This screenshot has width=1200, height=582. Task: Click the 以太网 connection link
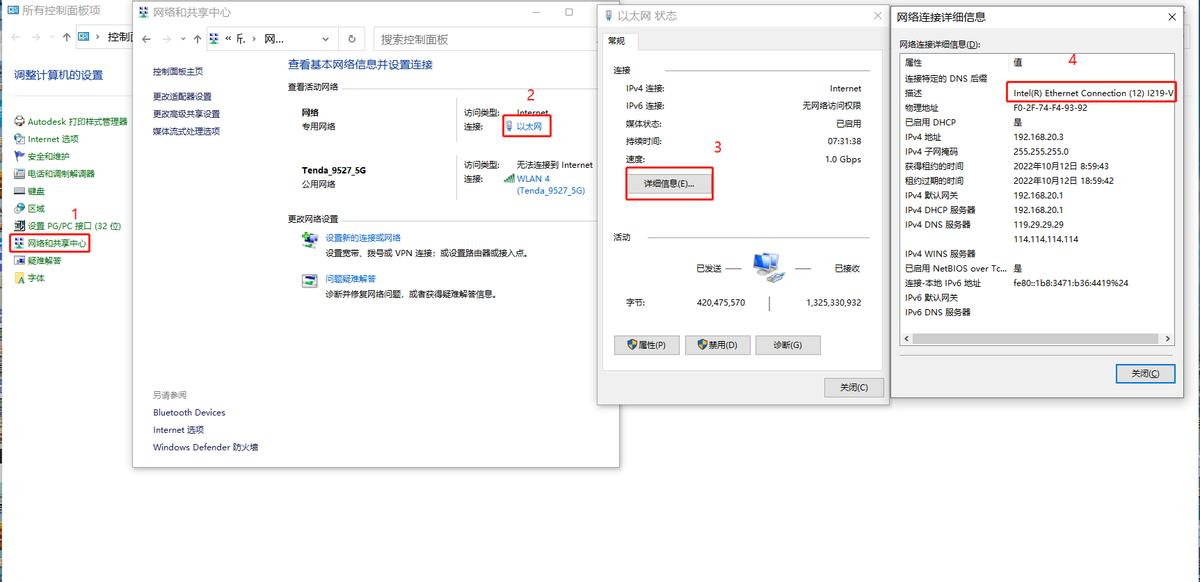click(528, 126)
